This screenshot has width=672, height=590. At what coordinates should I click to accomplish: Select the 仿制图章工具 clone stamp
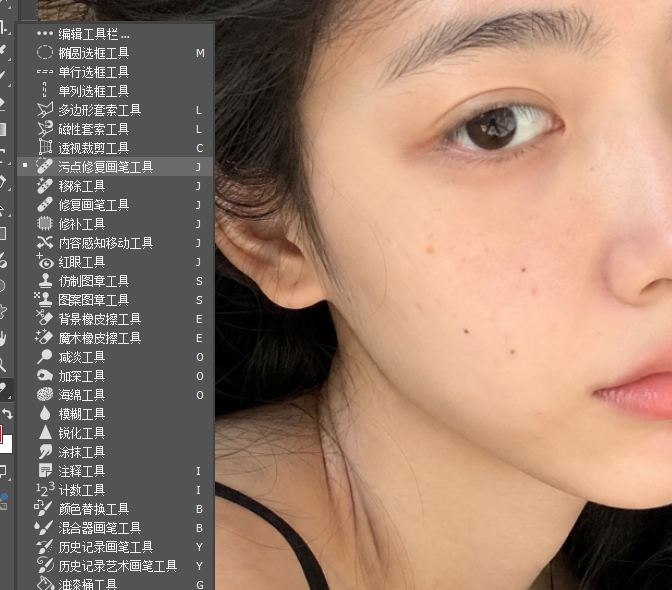tap(115, 281)
